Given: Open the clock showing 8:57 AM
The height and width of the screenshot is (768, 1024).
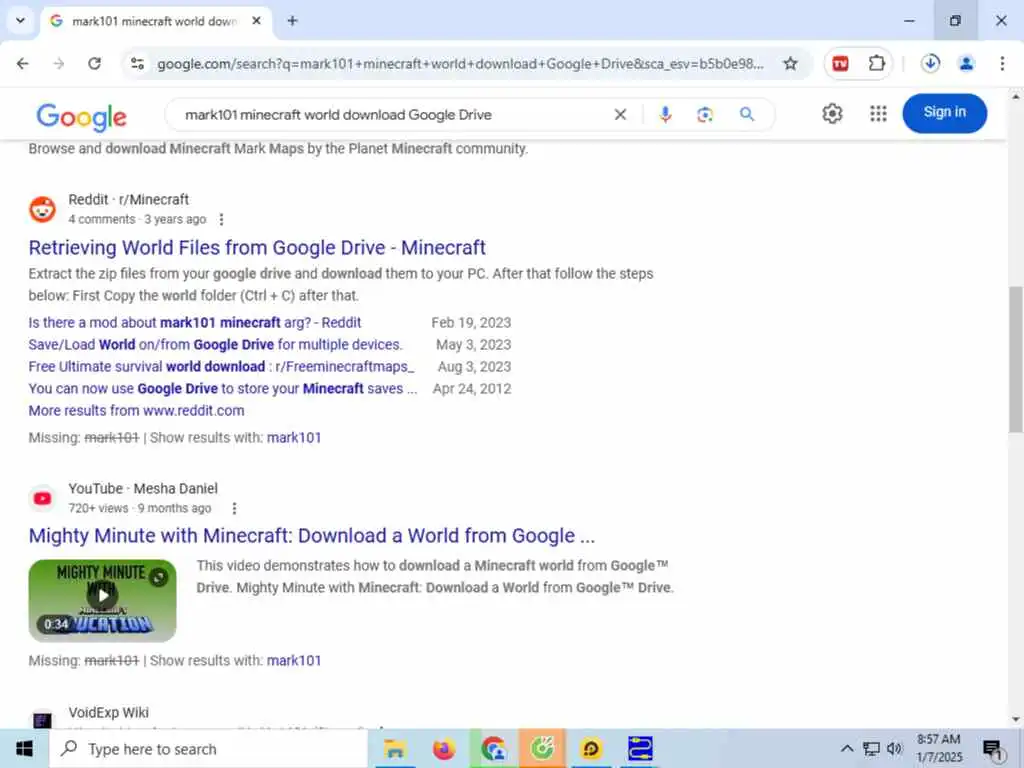Looking at the screenshot, I should [x=939, y=748].
